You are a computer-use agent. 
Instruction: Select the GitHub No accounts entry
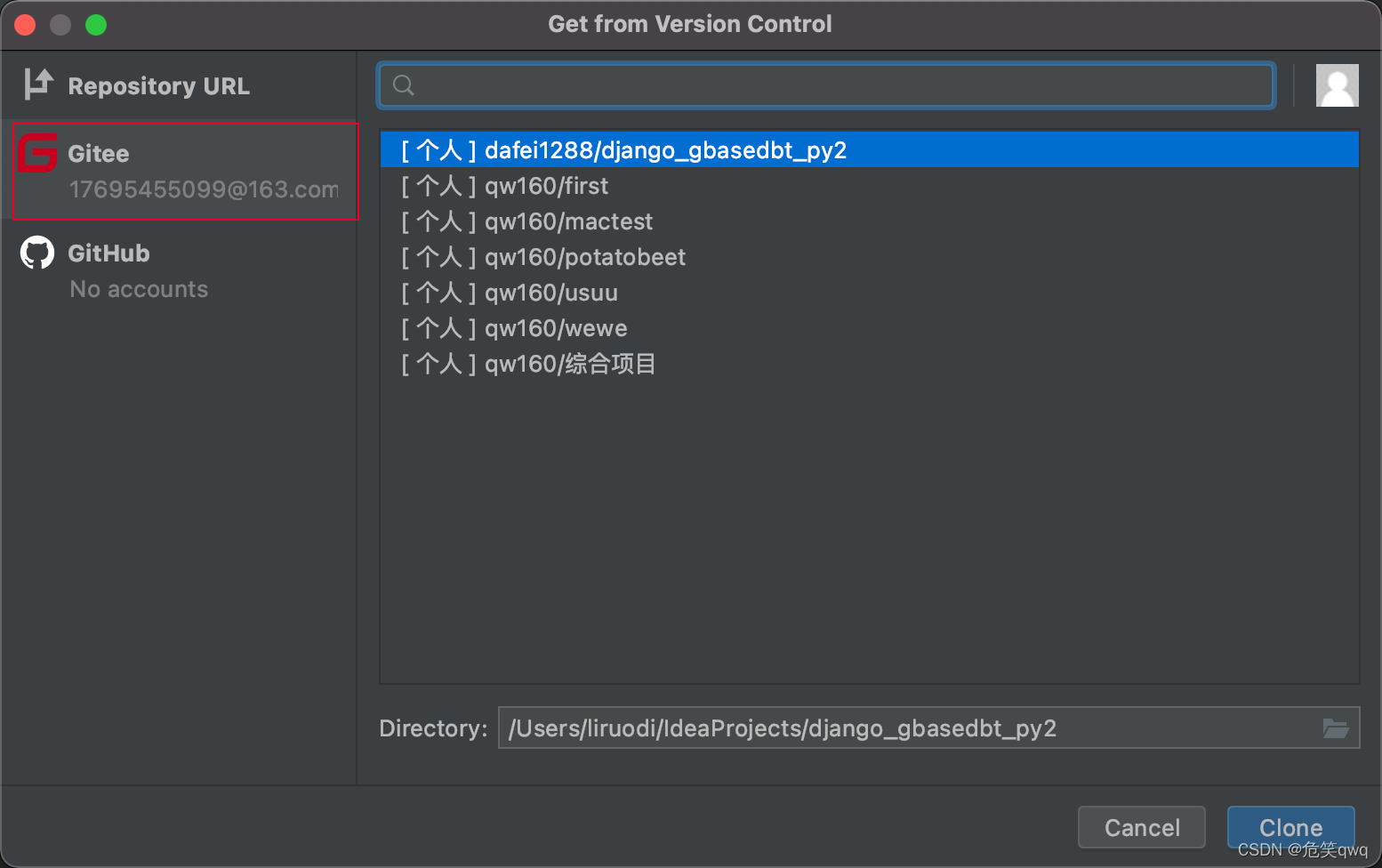[x=178, y=270]
